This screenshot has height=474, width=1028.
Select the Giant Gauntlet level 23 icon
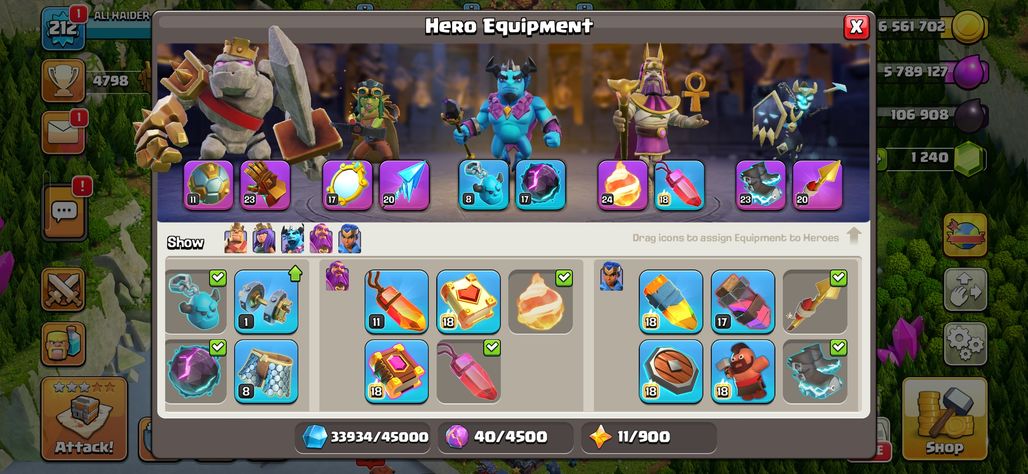(265, 184)
